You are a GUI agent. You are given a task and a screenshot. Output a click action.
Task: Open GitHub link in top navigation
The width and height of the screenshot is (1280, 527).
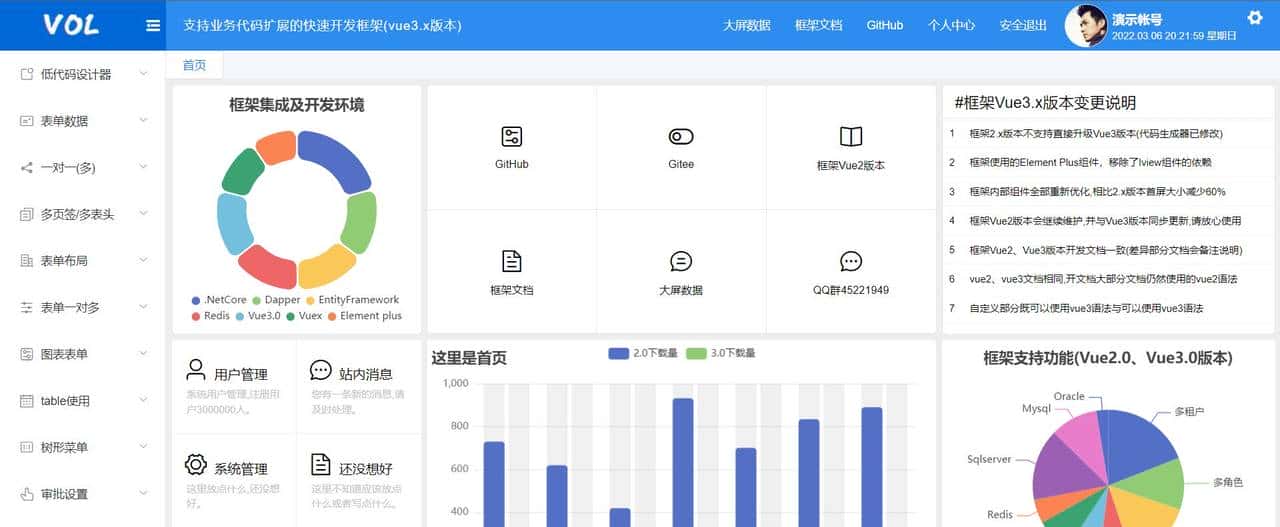(885, 26)
